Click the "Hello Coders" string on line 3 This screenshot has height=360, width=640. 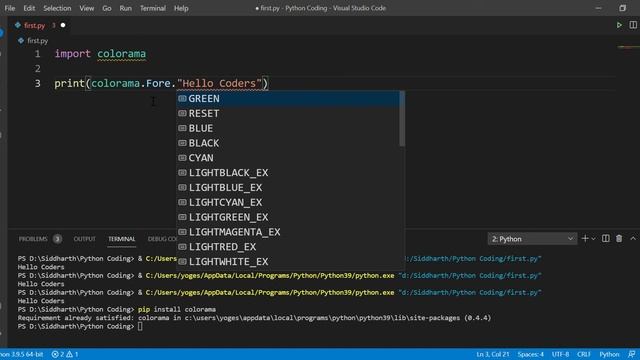219,83
